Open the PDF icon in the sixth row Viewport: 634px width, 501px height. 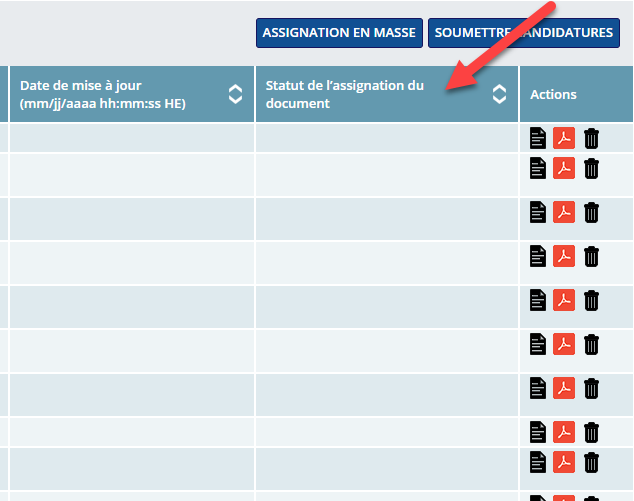[x=564, y=344]
